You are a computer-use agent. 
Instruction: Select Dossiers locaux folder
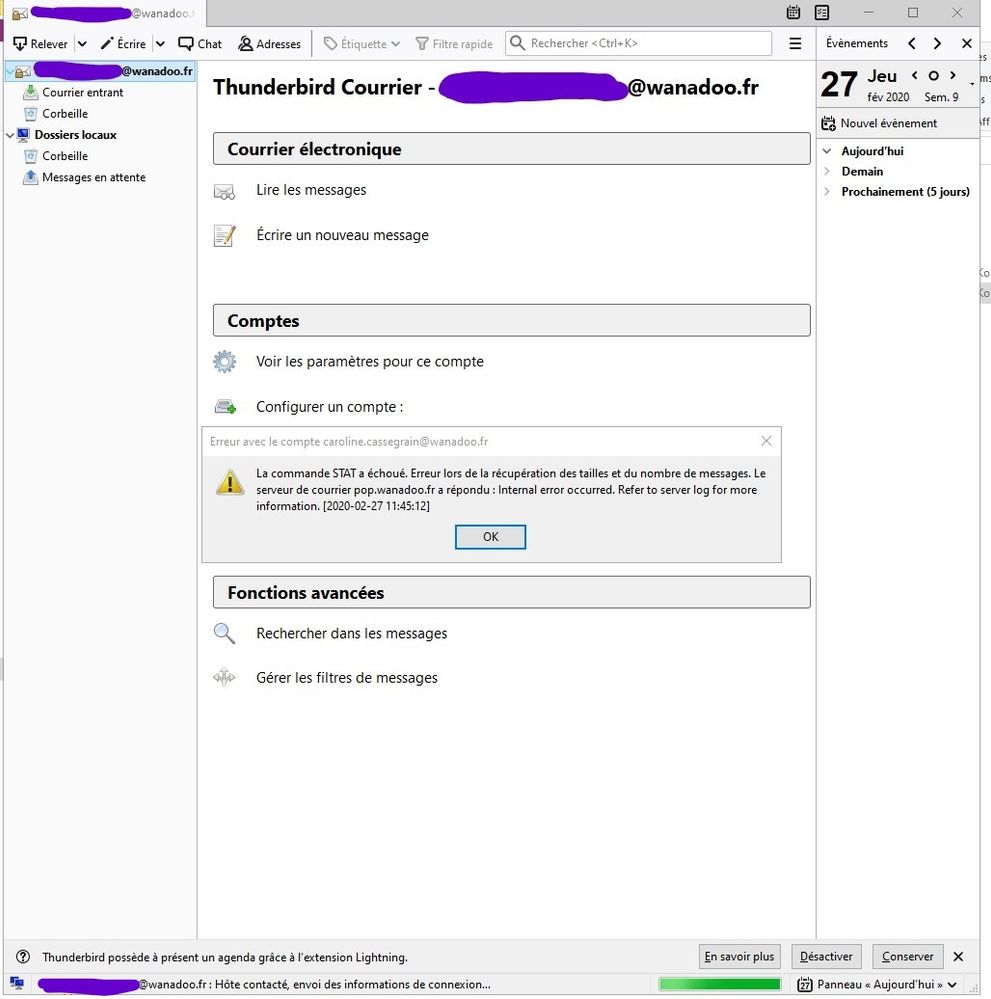point(75,135)
